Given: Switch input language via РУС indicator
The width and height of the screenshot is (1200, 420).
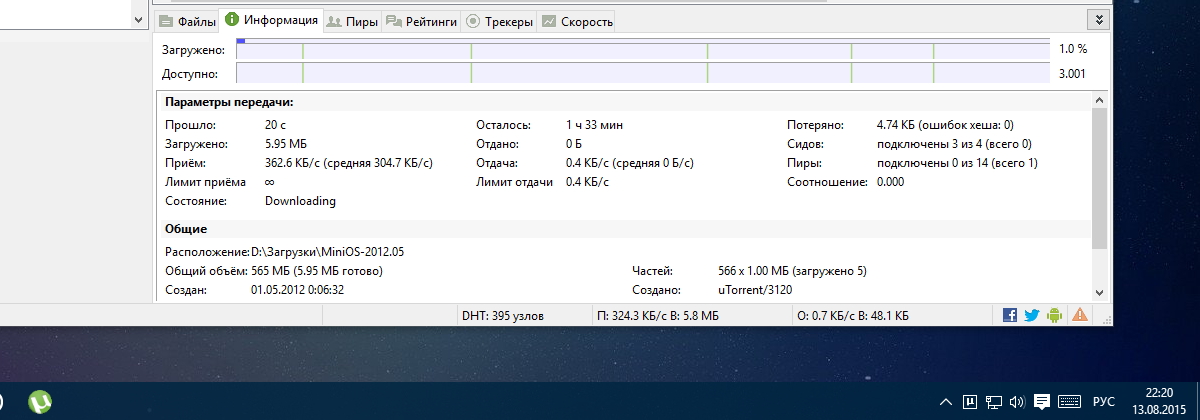Looking at the screenshot, I should coord(1103,402).
